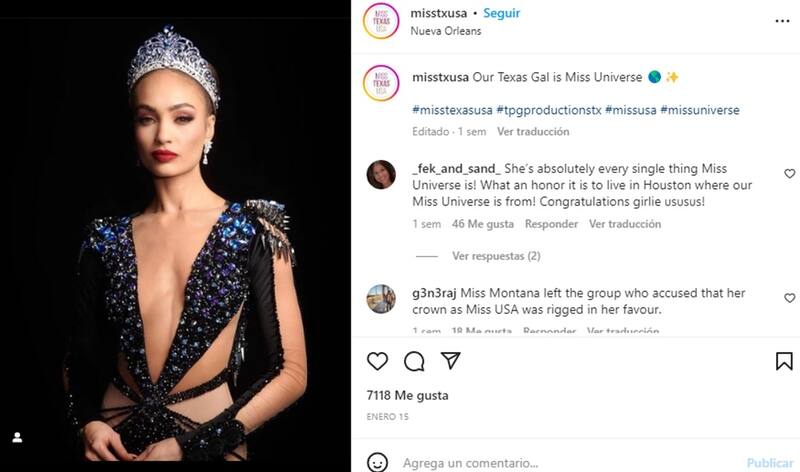Image resolution: width=800 pixels, height=472 pixels.
Task: Expand Ver respuestas (2) replies
Action: point(496,256)
